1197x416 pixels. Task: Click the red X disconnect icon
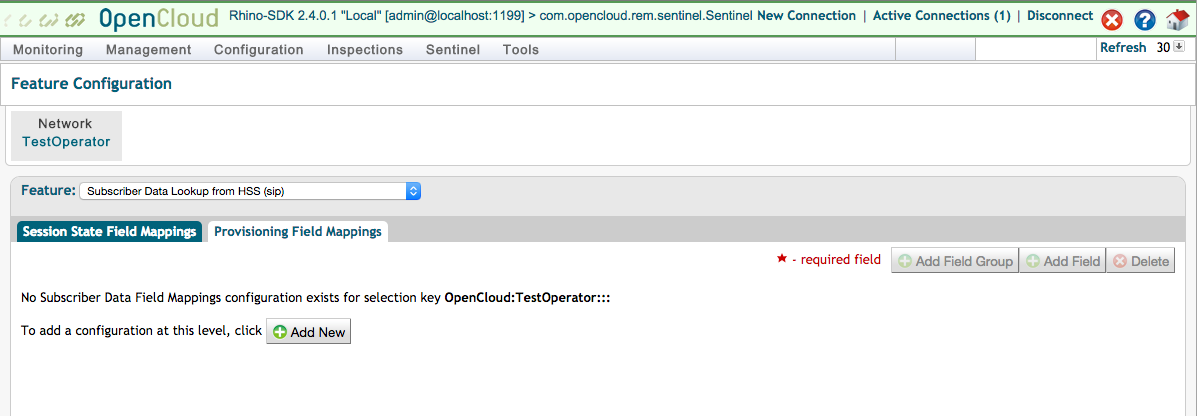(1112, 21)
